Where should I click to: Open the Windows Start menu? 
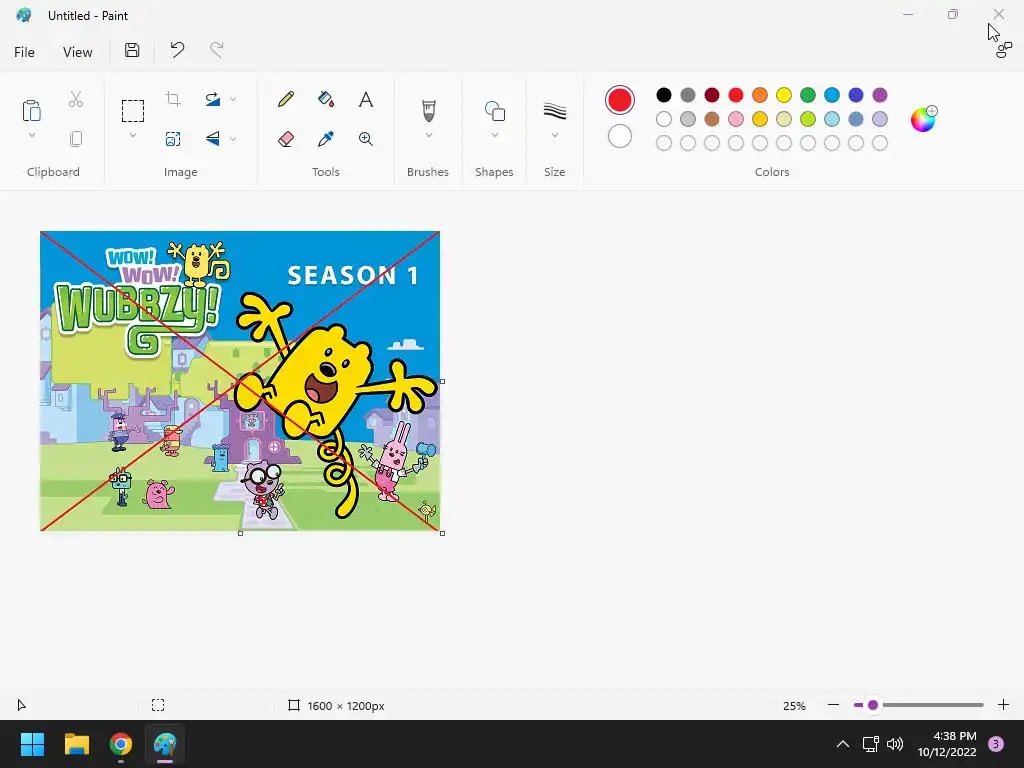[32, 744]
